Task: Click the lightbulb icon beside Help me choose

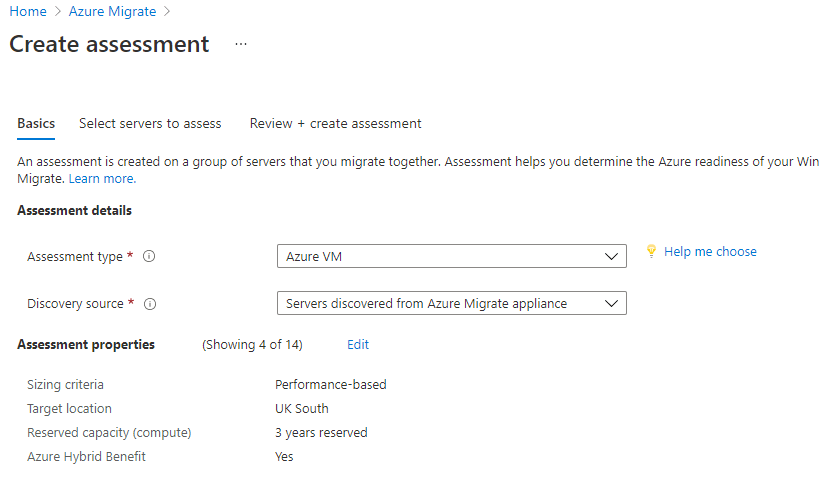Action: [651, 251]
